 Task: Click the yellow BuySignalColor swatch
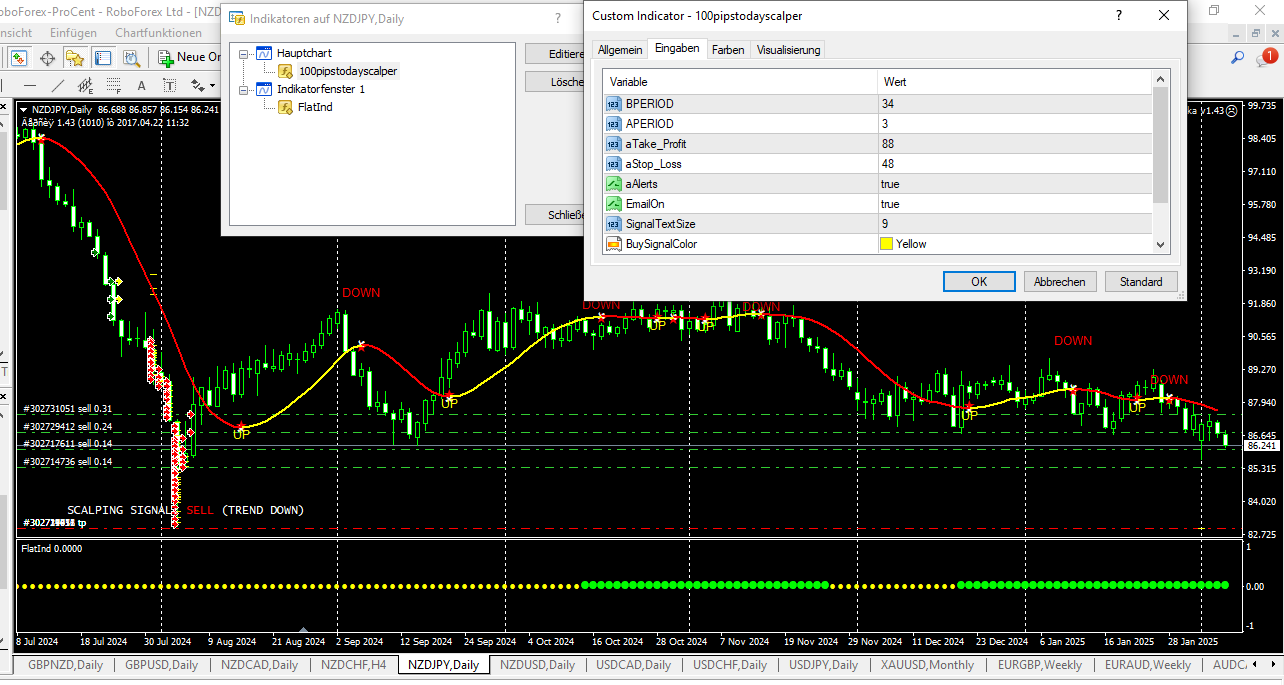click(x=886, y=244)
